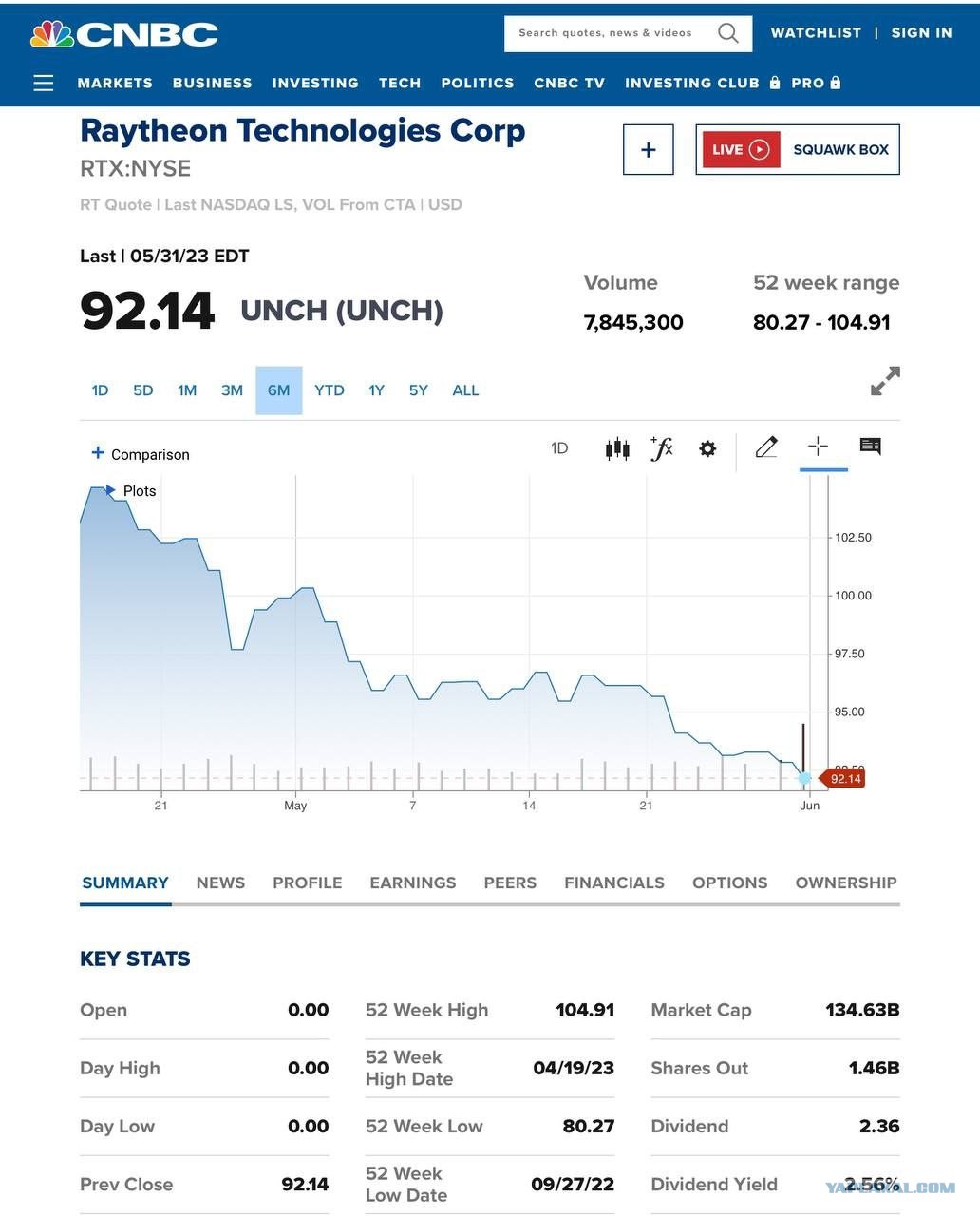980x1216 pixels.
Task: Click Shares Out value 1.46B
Action: 874,1068
